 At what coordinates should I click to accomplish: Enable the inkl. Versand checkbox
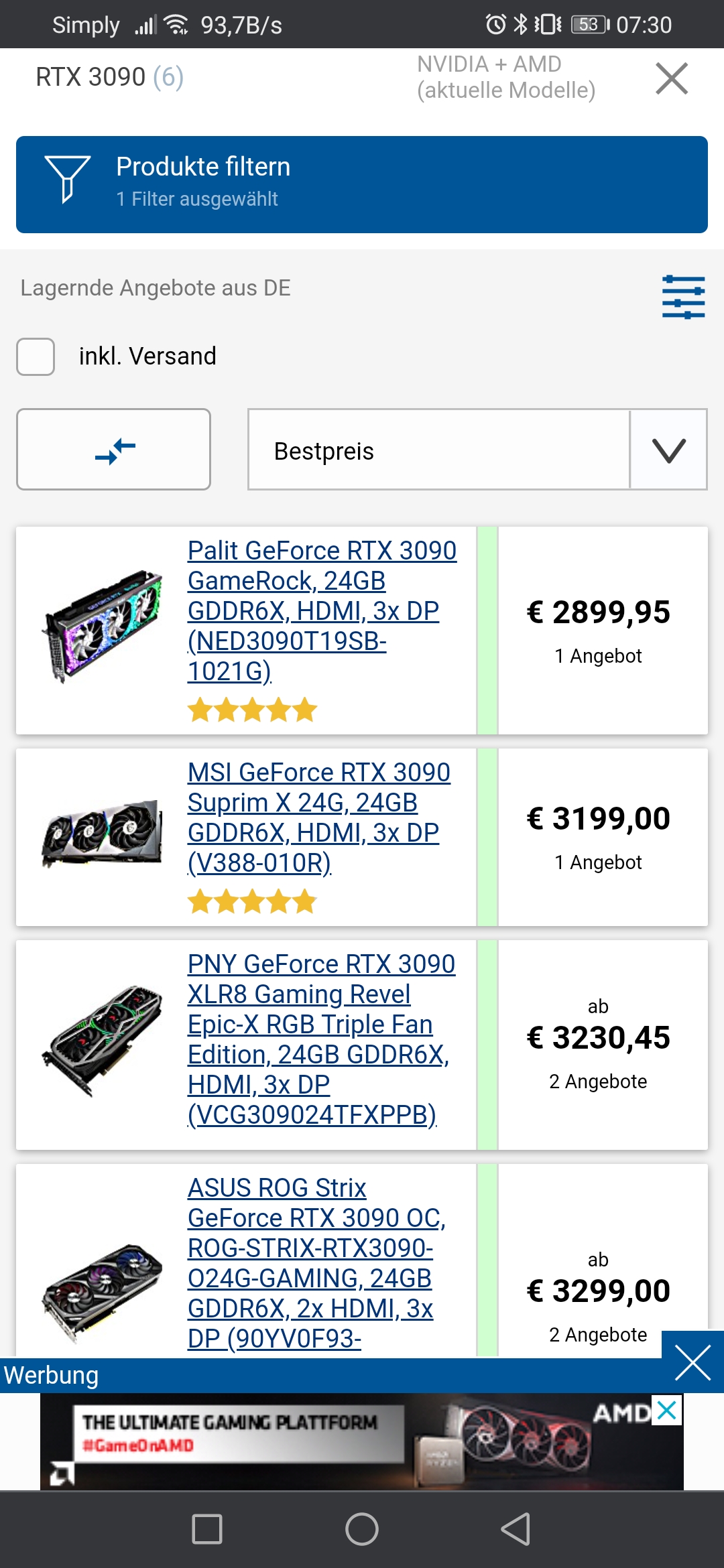(x=36, y=356)
